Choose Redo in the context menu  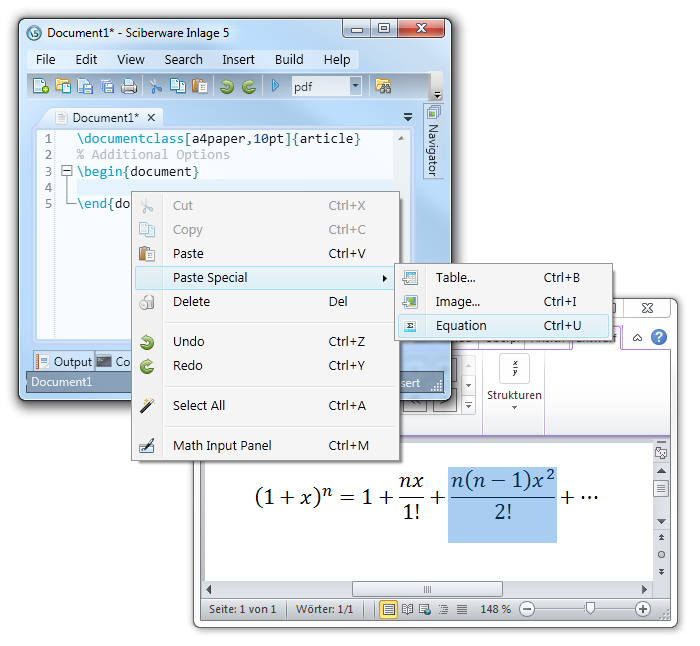pos(265,366)
